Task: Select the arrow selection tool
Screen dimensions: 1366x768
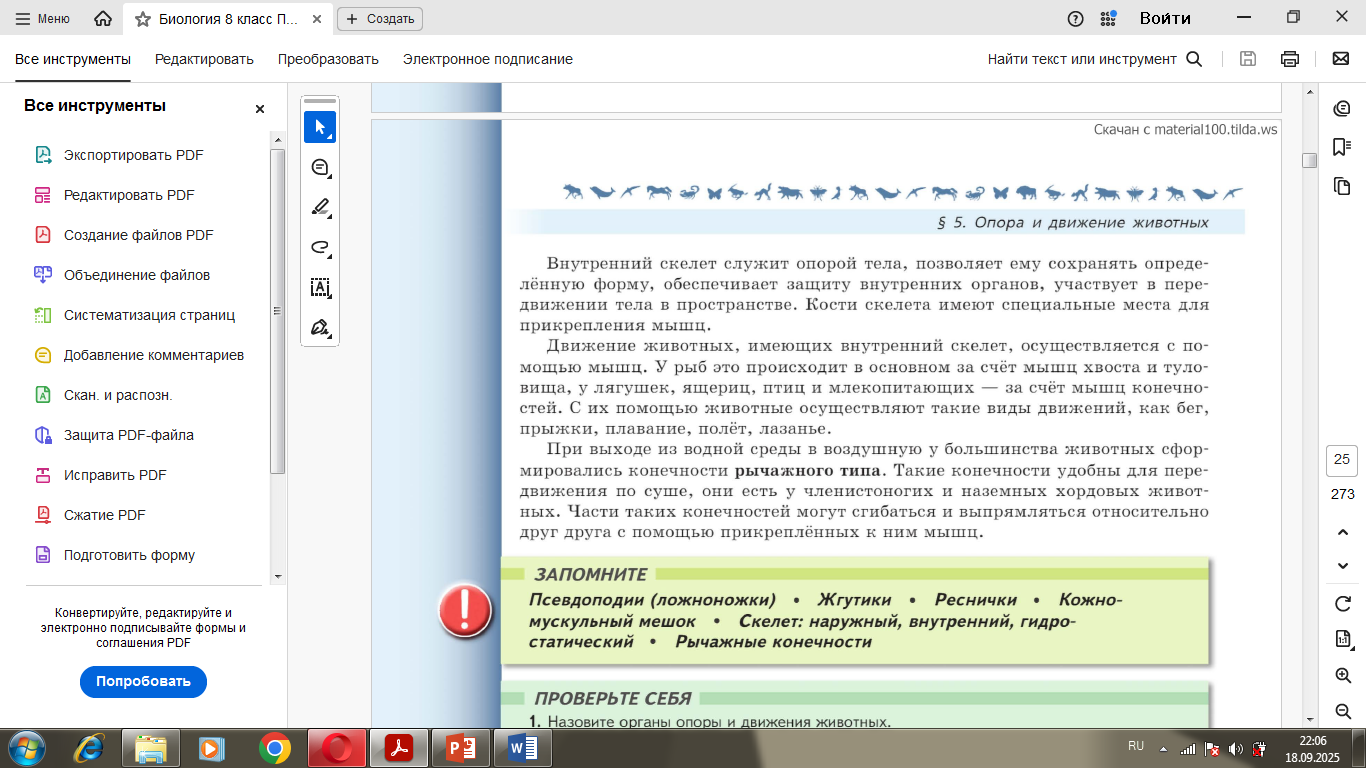Action: pyautogui.click(x=319, y=127)
